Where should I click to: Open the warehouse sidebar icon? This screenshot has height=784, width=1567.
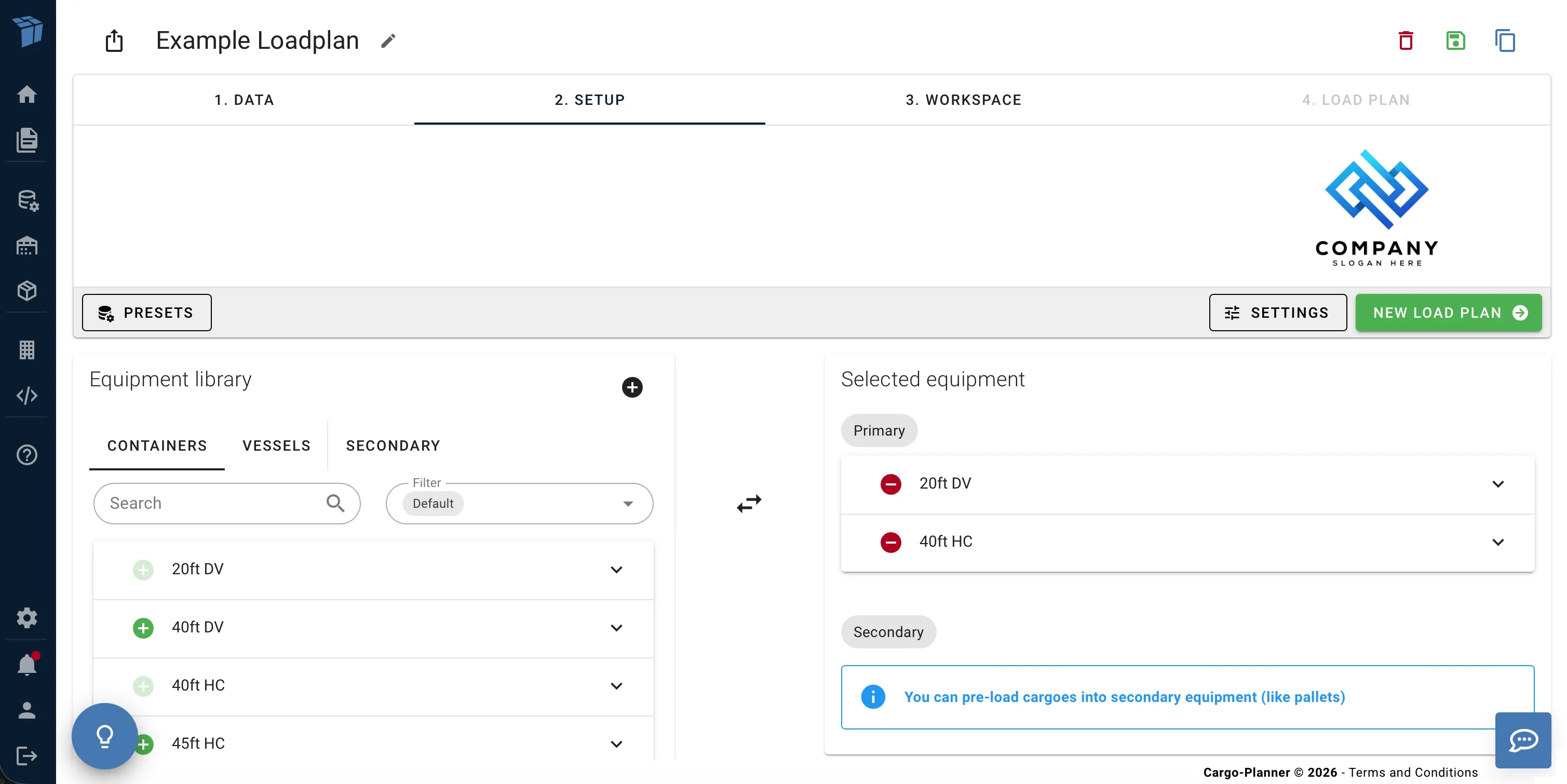click(27, 246)
